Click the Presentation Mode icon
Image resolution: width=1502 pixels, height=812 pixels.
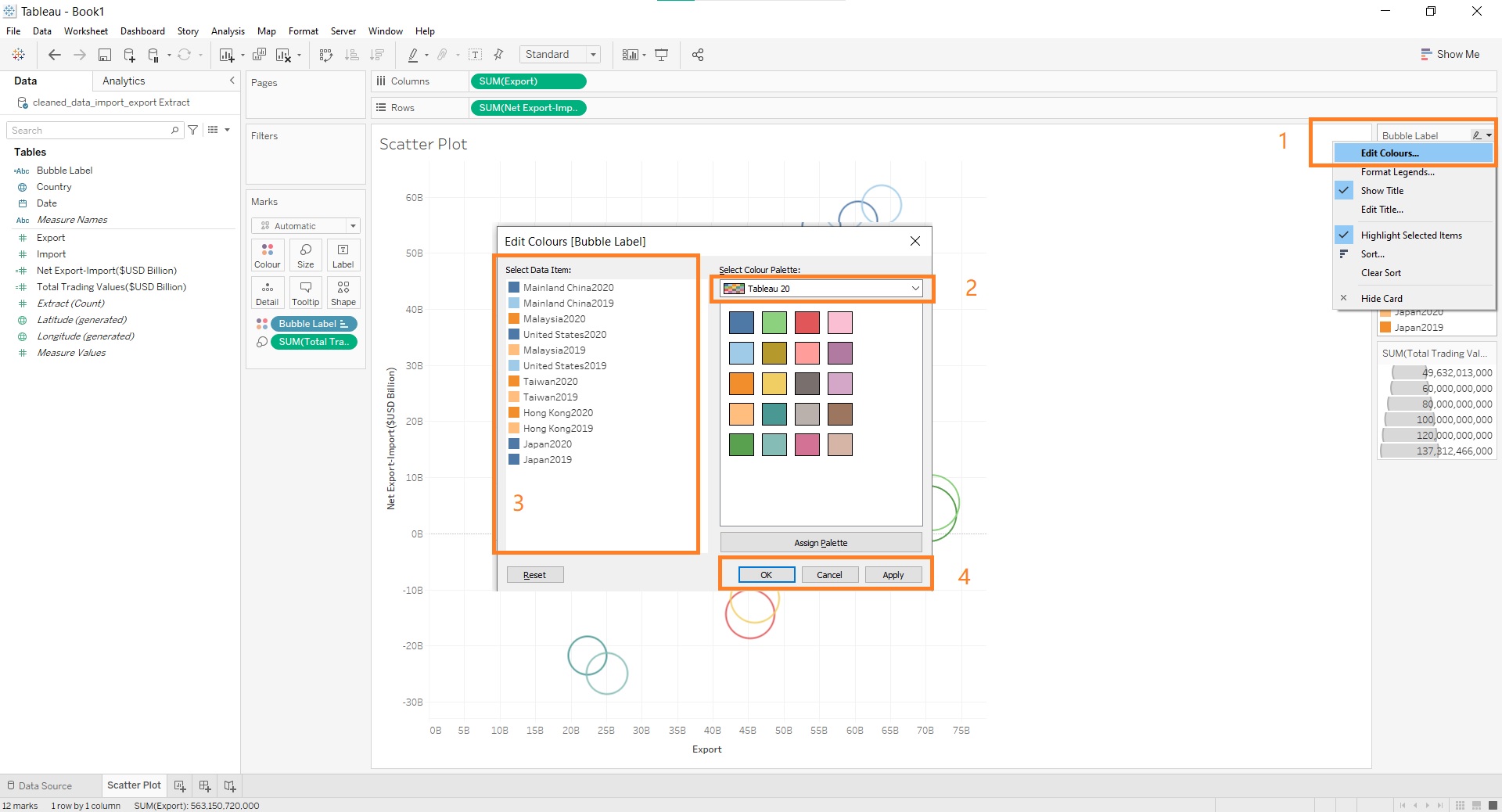(661, 55)
